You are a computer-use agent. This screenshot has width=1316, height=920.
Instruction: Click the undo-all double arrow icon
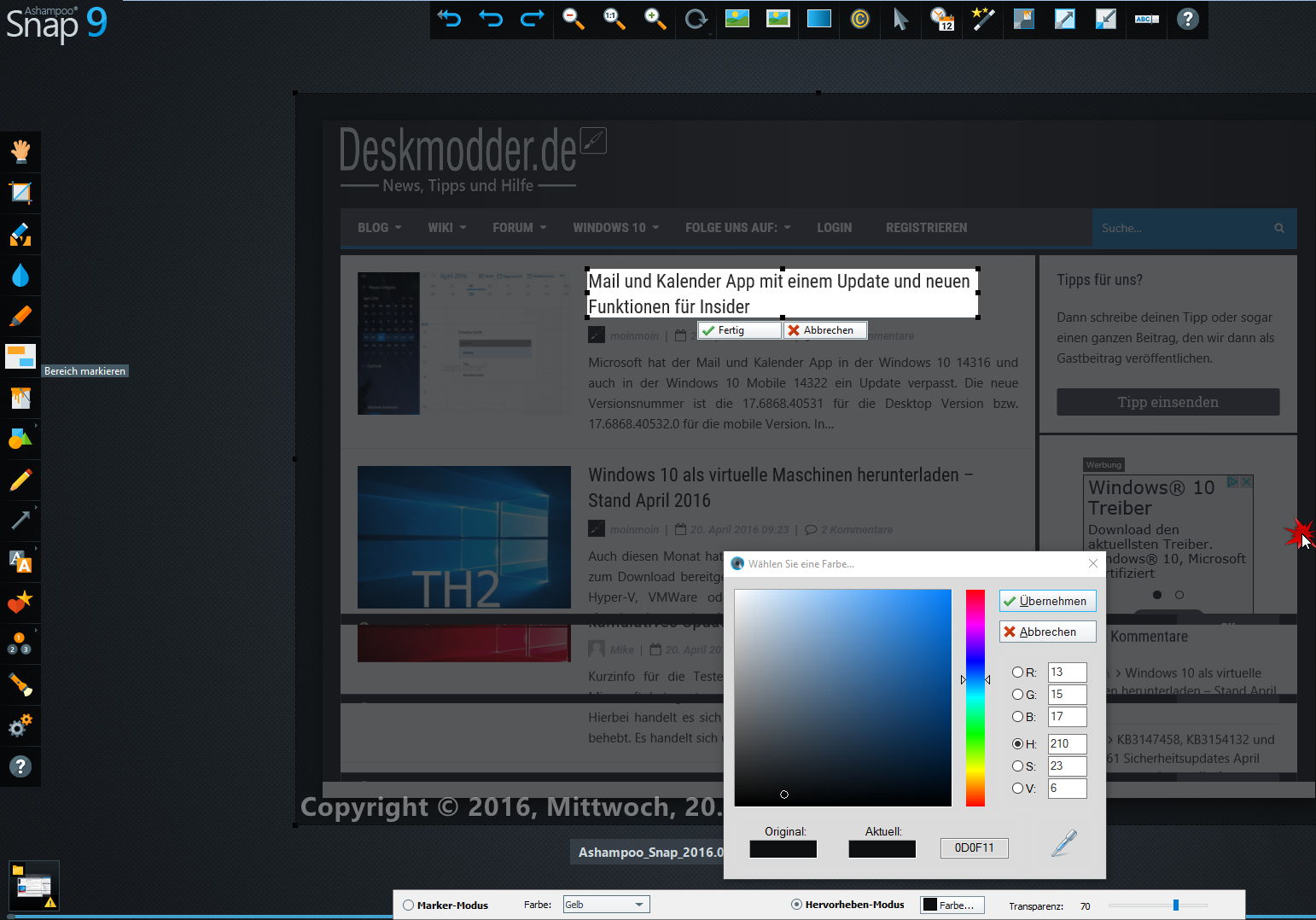pyautogui.click(x=450, y=19)
